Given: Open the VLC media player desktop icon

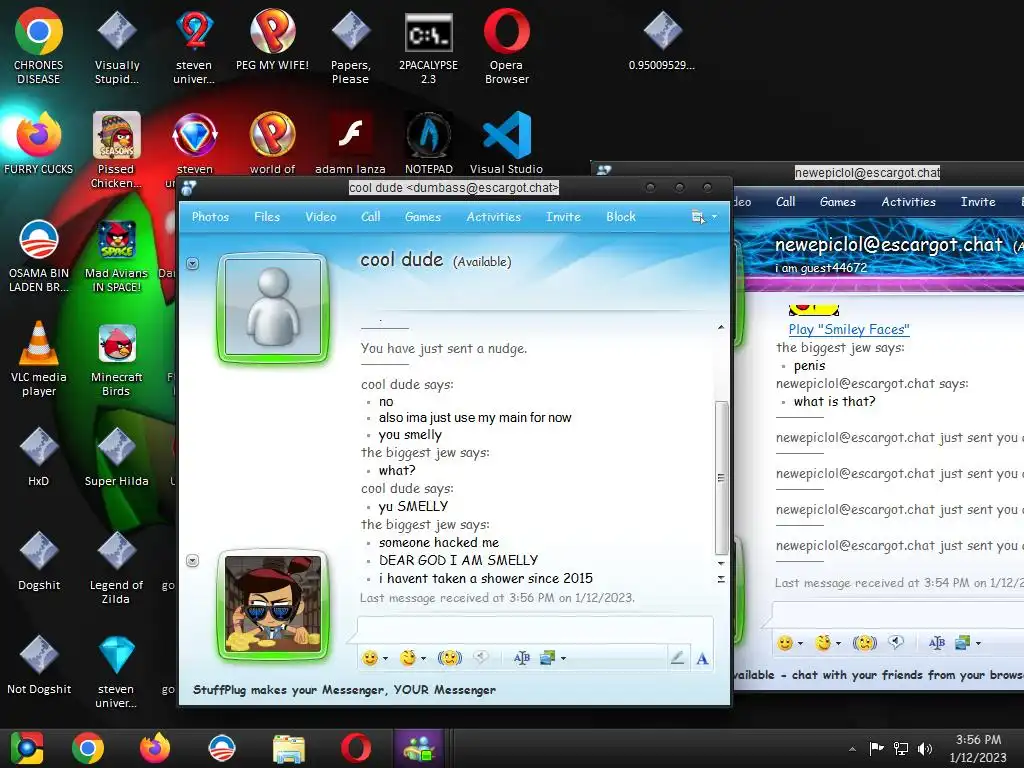Looking at the screenshot, I should click(39, 358).
